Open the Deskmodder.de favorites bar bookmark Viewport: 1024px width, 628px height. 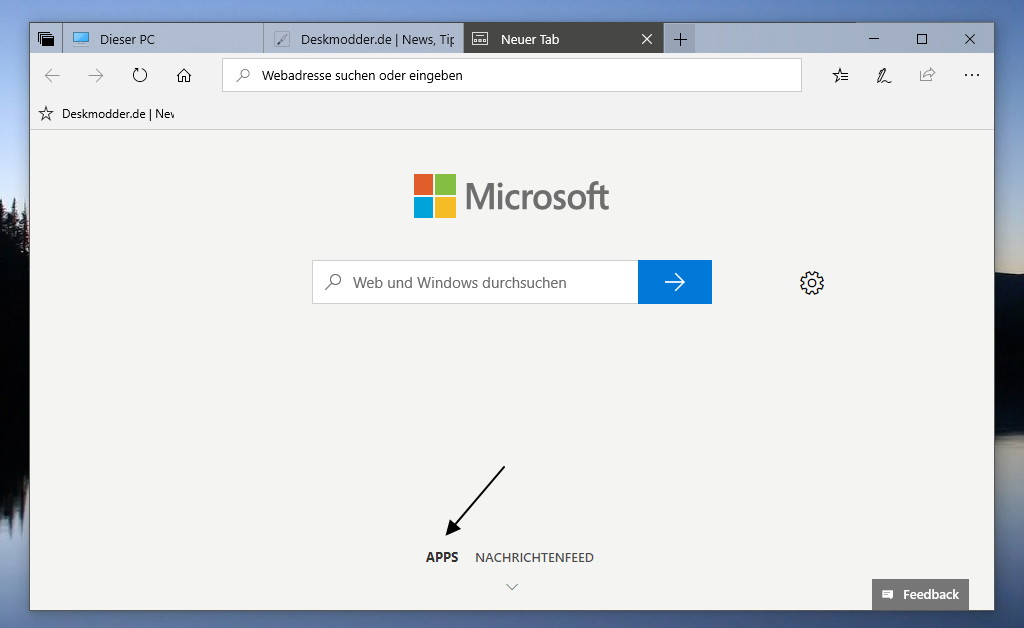coord(106,114)
